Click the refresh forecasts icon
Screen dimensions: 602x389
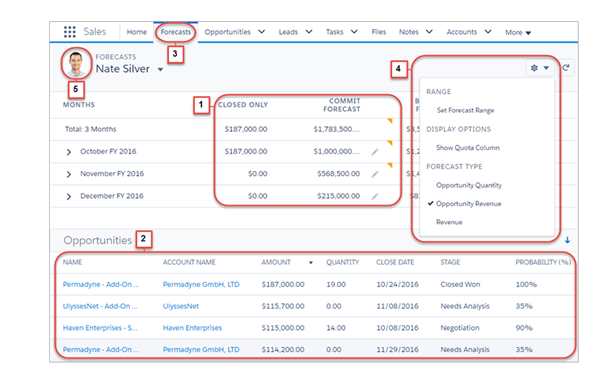tap(566, 68)
